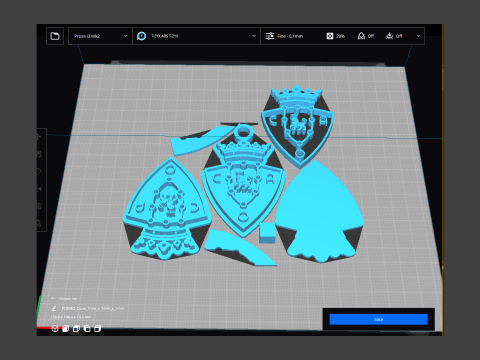The width and height of the screenshot is (480, 360).
Task: Click the support Off icon
Action: click(361, 36)
